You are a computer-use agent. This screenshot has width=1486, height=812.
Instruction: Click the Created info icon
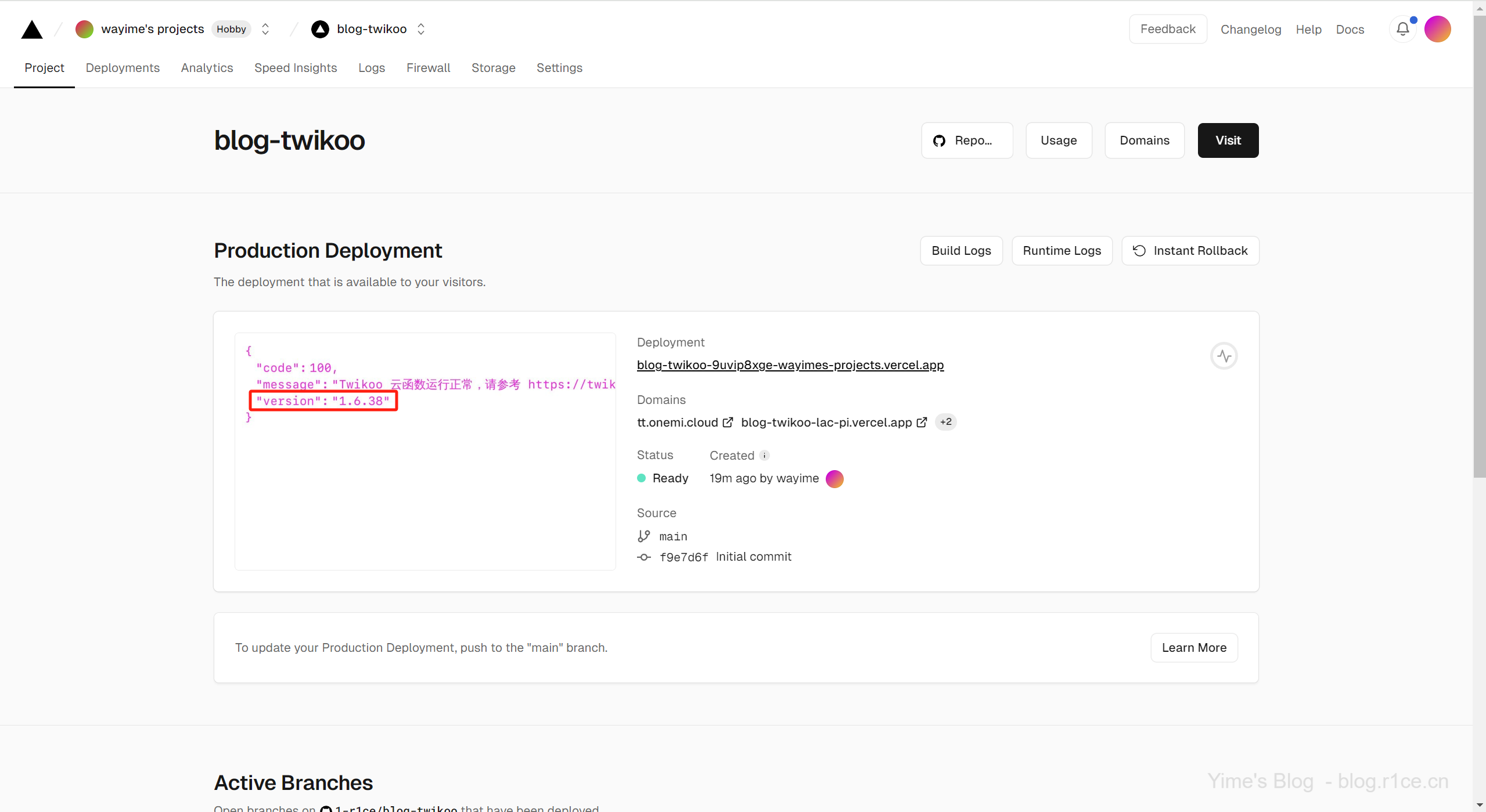765,456
